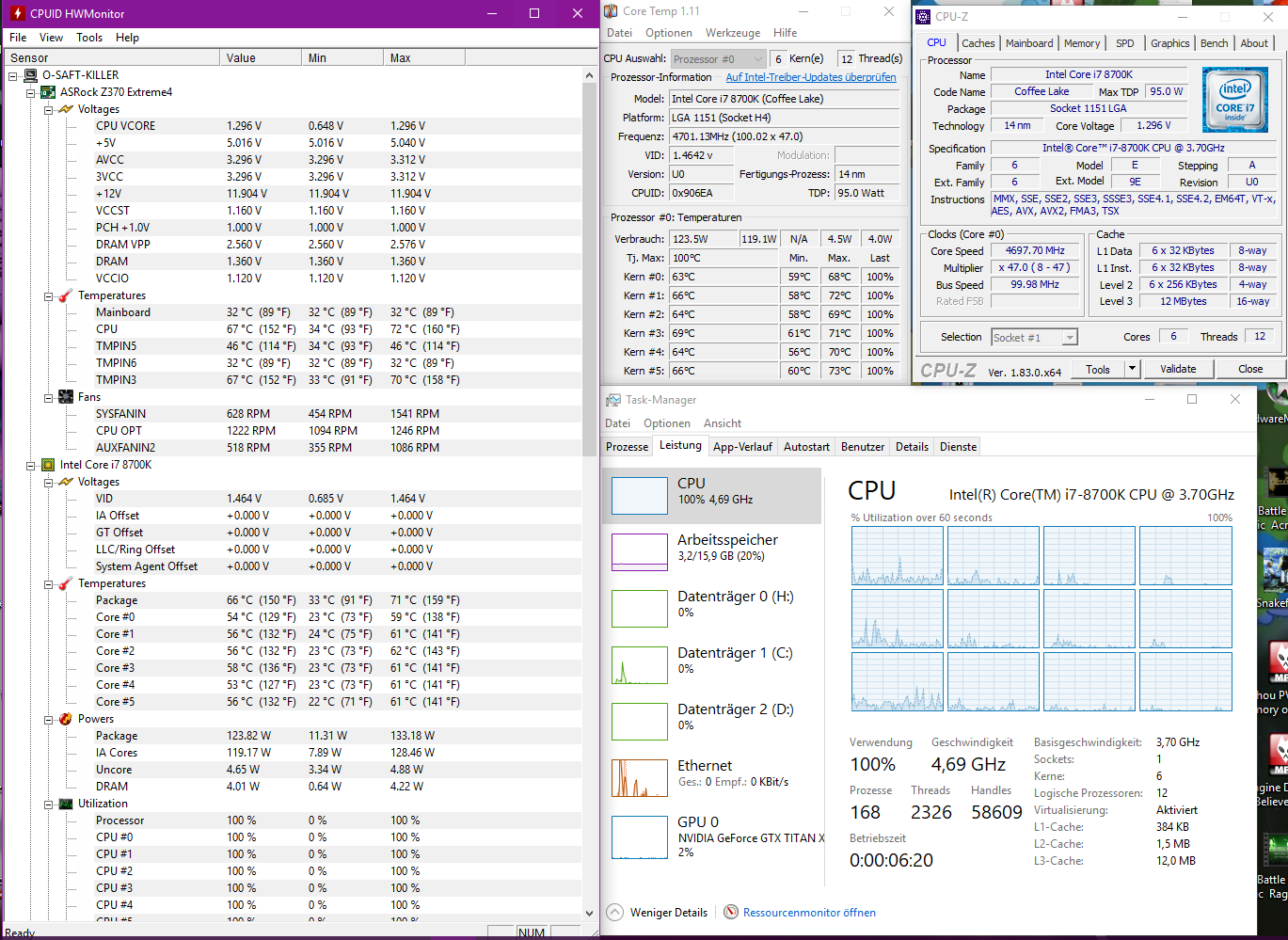Click Ressourcenmonitor öffnen link

[809, 912]
